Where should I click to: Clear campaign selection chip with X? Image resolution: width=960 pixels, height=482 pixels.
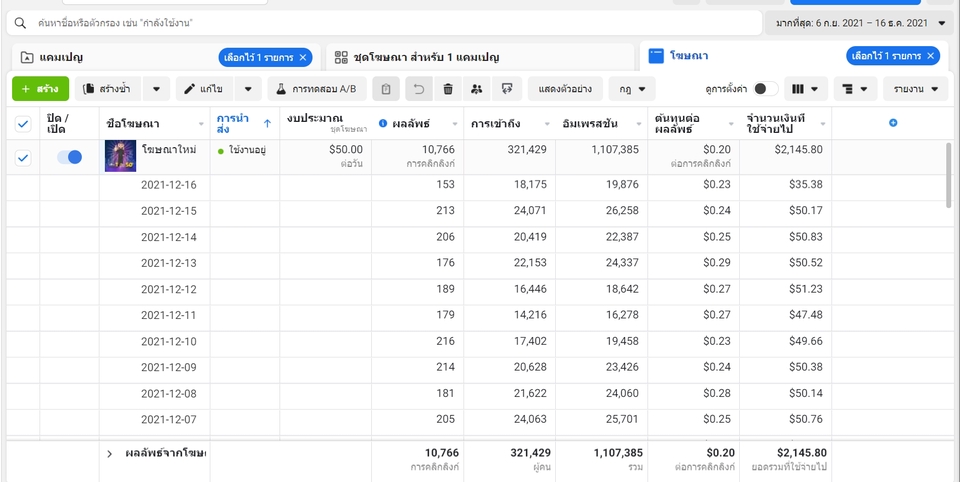click(303, 58)
